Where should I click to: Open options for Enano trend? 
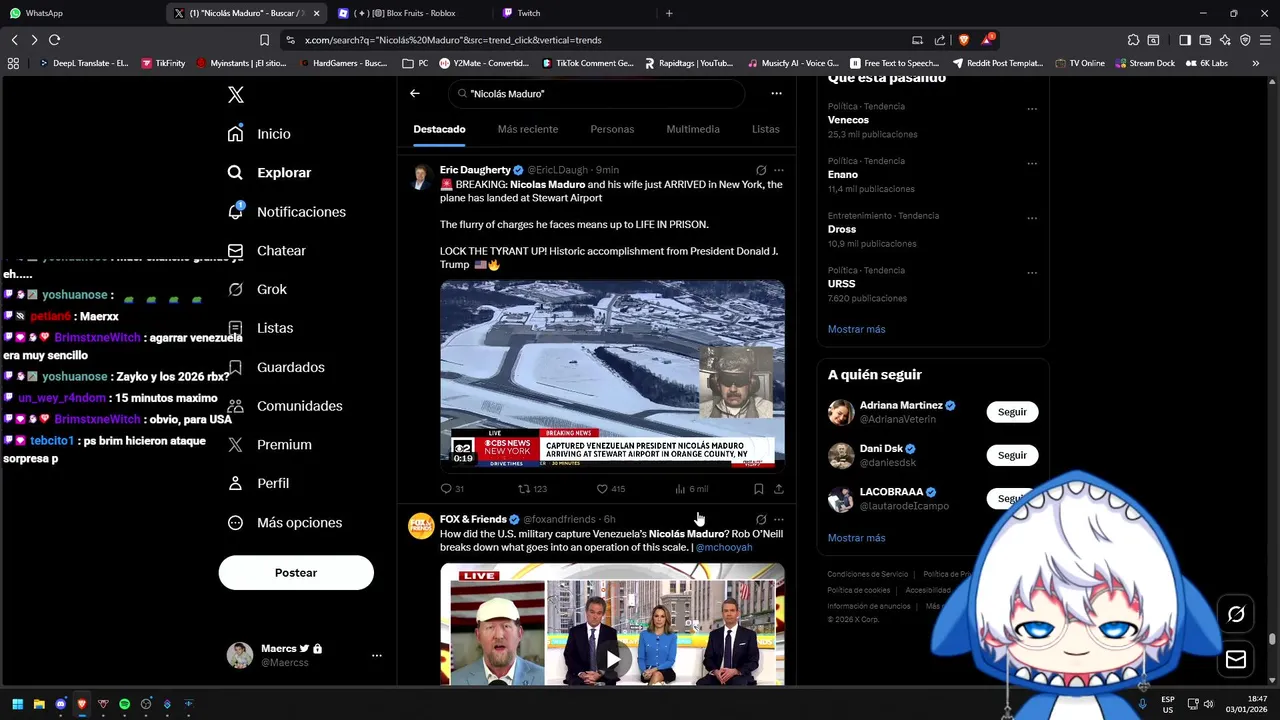click(1032, 163)
